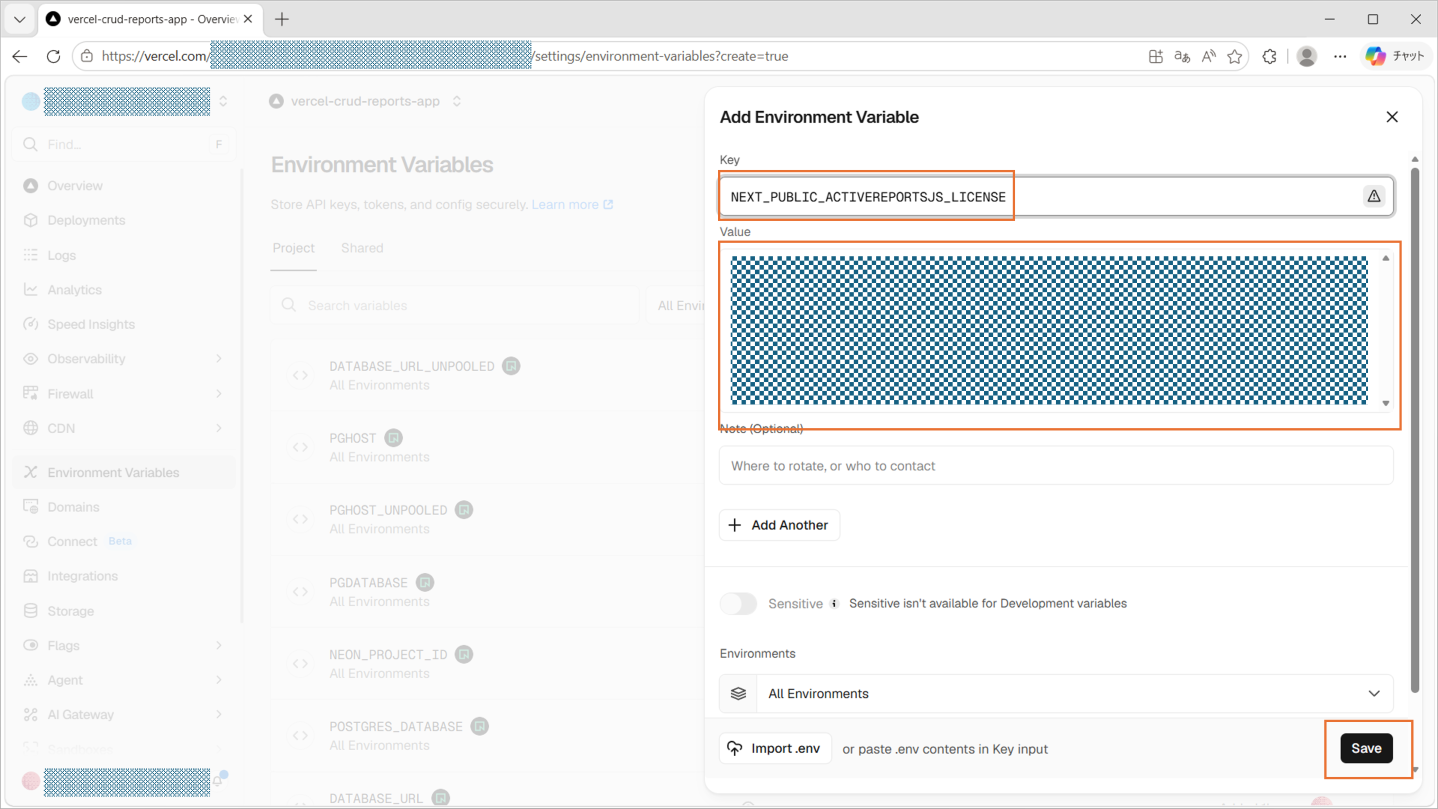
Task: Click the Observability eye icon
Action: [31, 359]
